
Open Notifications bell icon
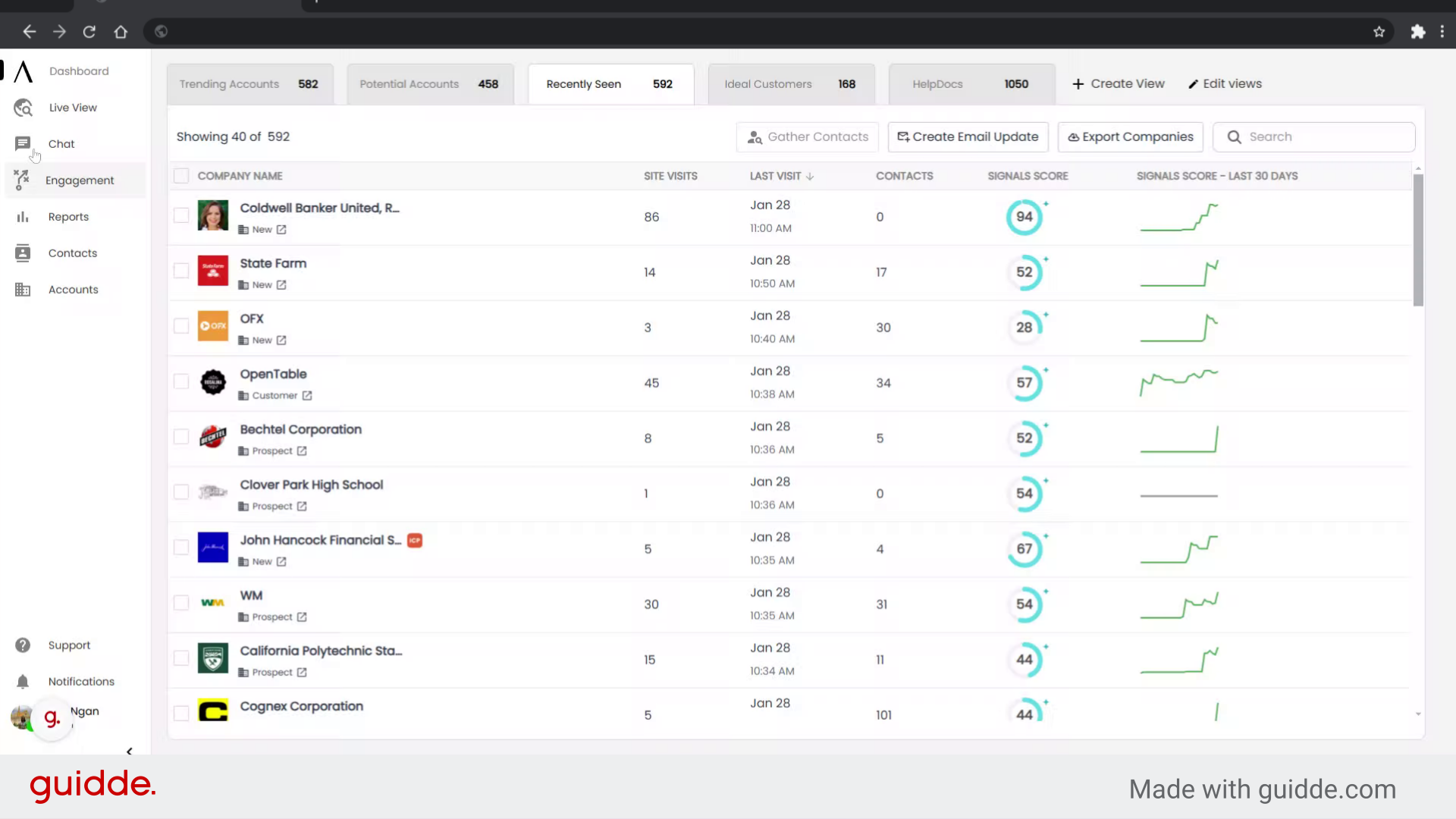click(23, 682)
